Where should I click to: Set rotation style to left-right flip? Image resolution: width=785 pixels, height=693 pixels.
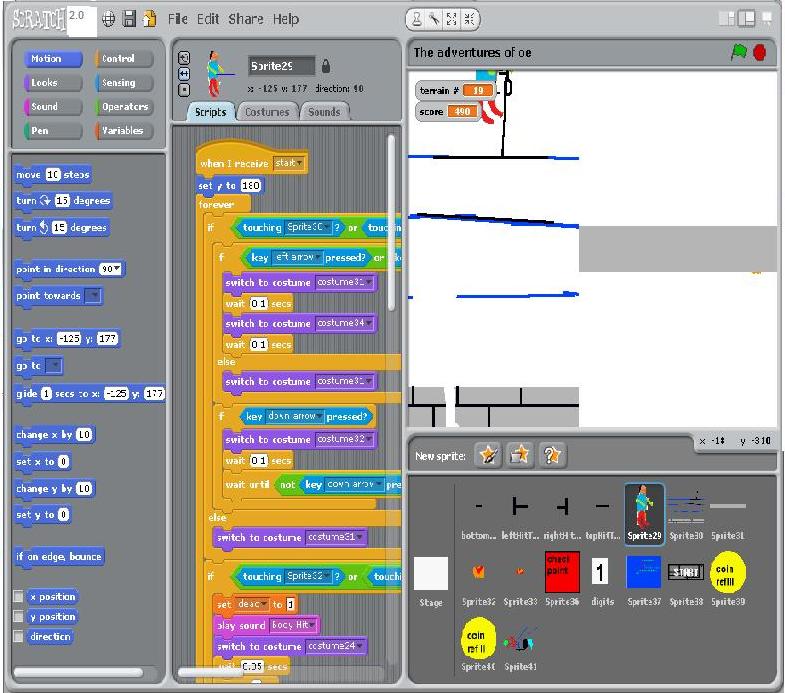(x=184, y=74)
